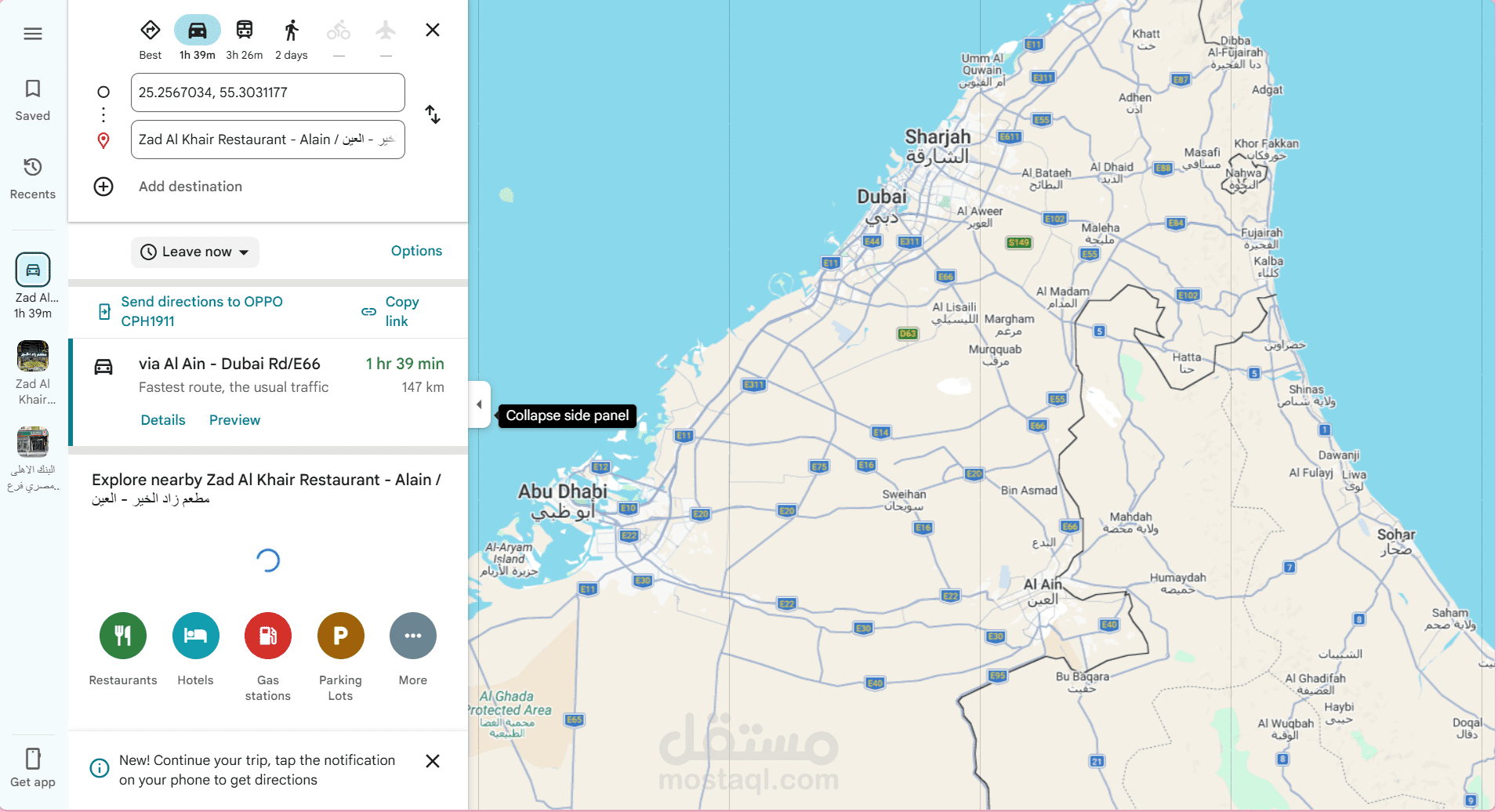Edit the starting point coordinates field
This screenshot has width=1498, height=812.
pyautogui.click(x=268, y=92)
